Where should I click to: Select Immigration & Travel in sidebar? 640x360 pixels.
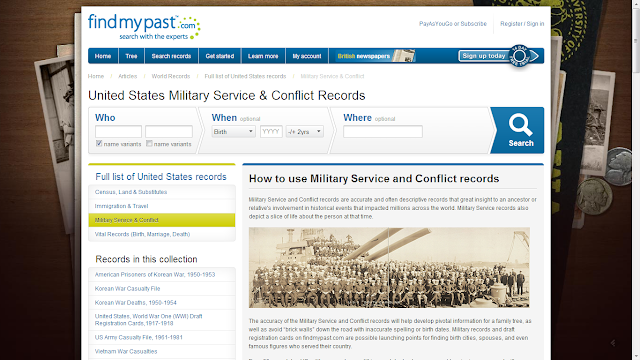[x=162, y=206]
